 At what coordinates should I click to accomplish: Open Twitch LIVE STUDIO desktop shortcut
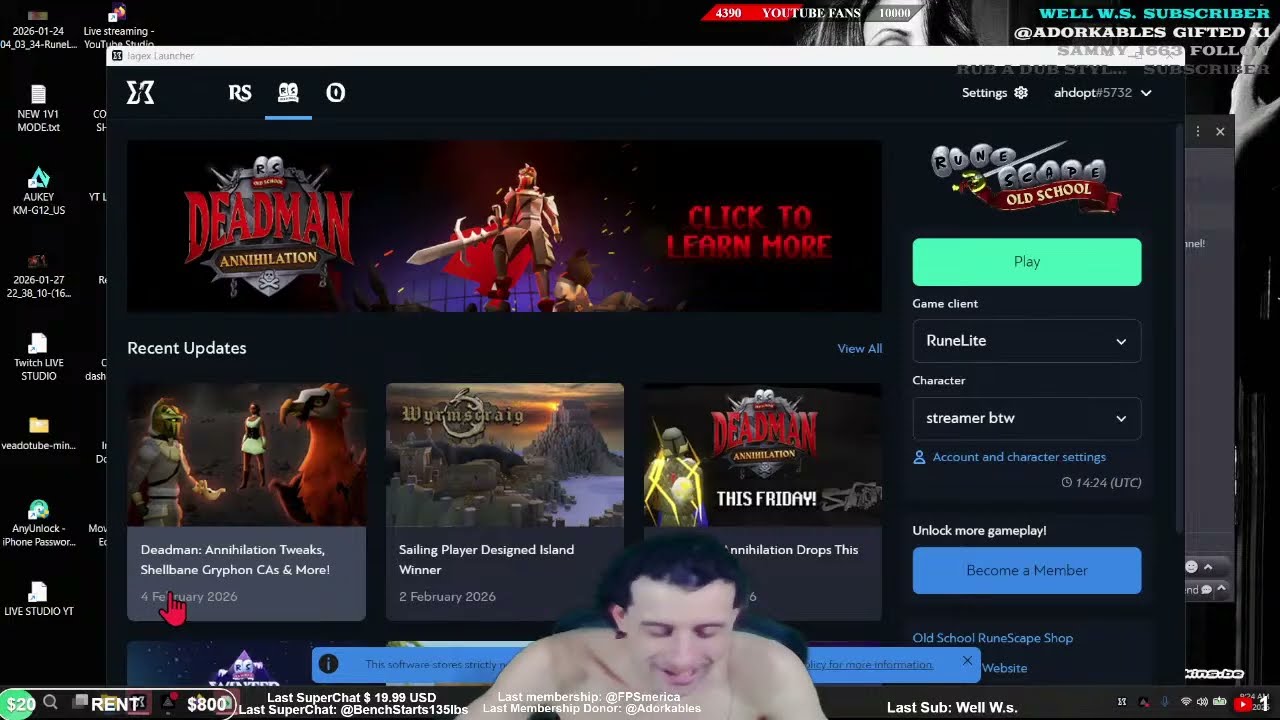(38, 357)
